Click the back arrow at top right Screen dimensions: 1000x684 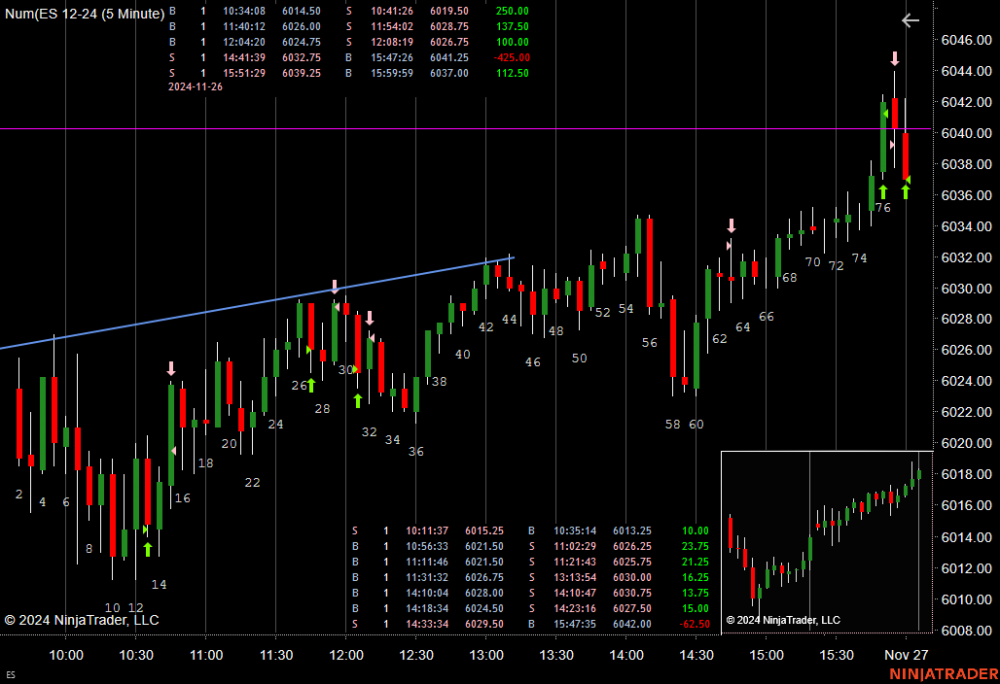[x=909, y=20]
